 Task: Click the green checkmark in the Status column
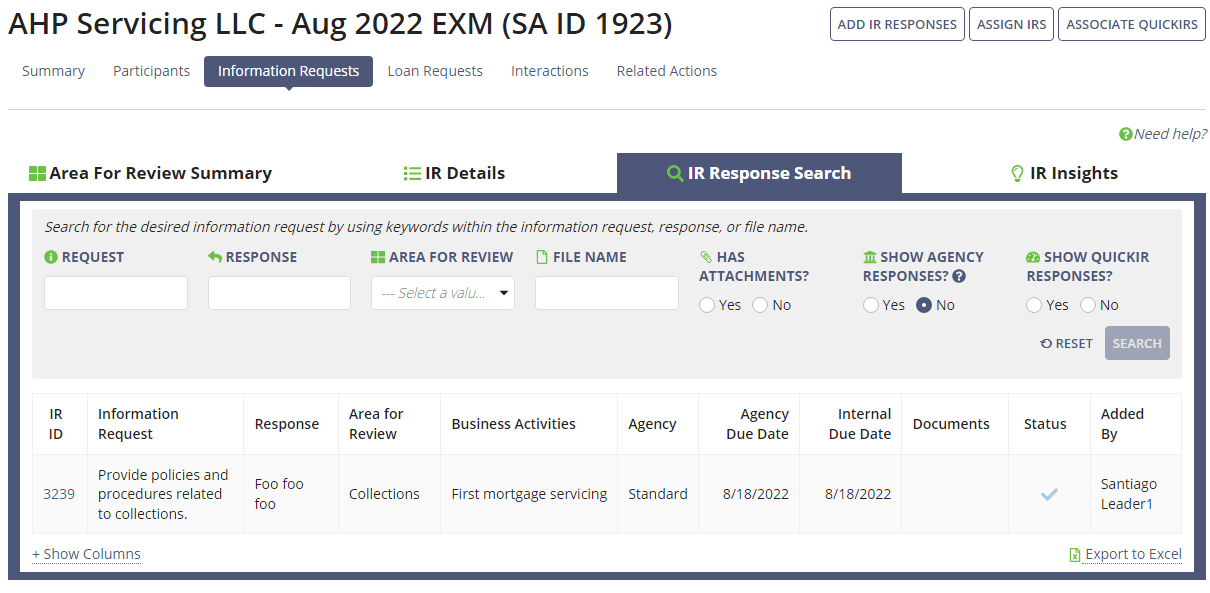(1048, 493)
